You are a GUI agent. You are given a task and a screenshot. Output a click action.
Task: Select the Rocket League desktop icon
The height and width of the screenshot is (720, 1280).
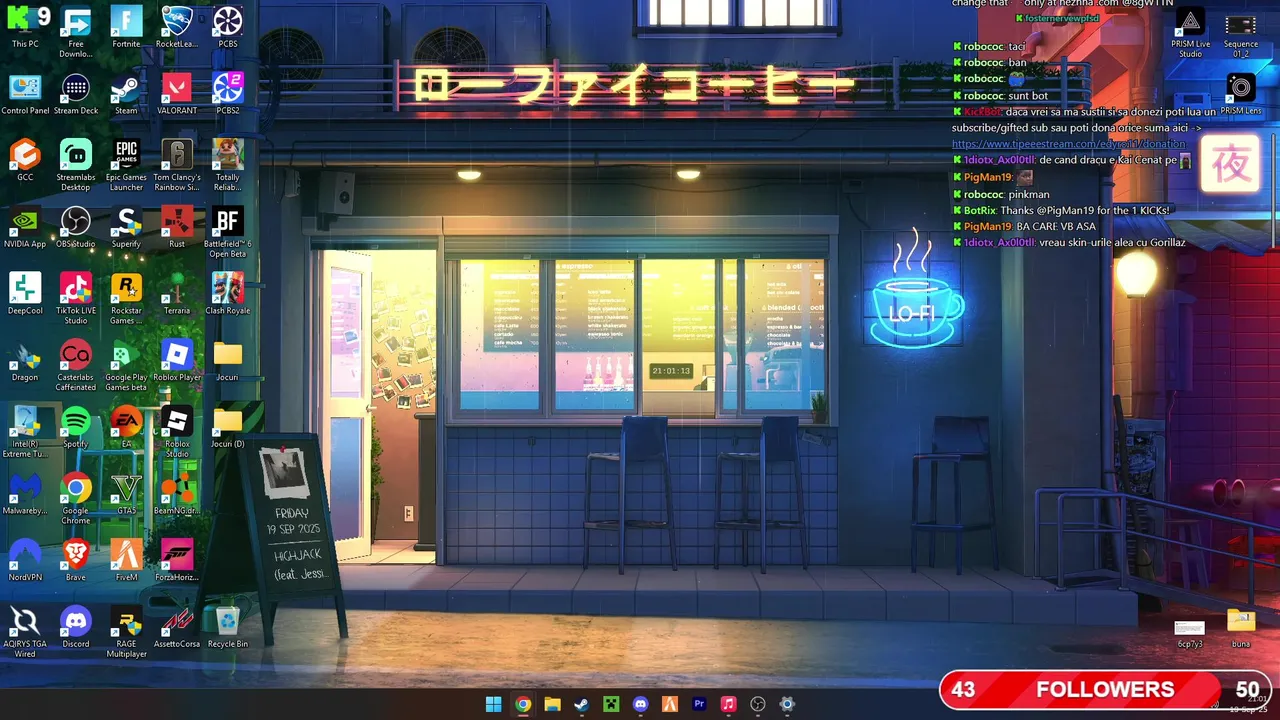click(x=177, y=28)
